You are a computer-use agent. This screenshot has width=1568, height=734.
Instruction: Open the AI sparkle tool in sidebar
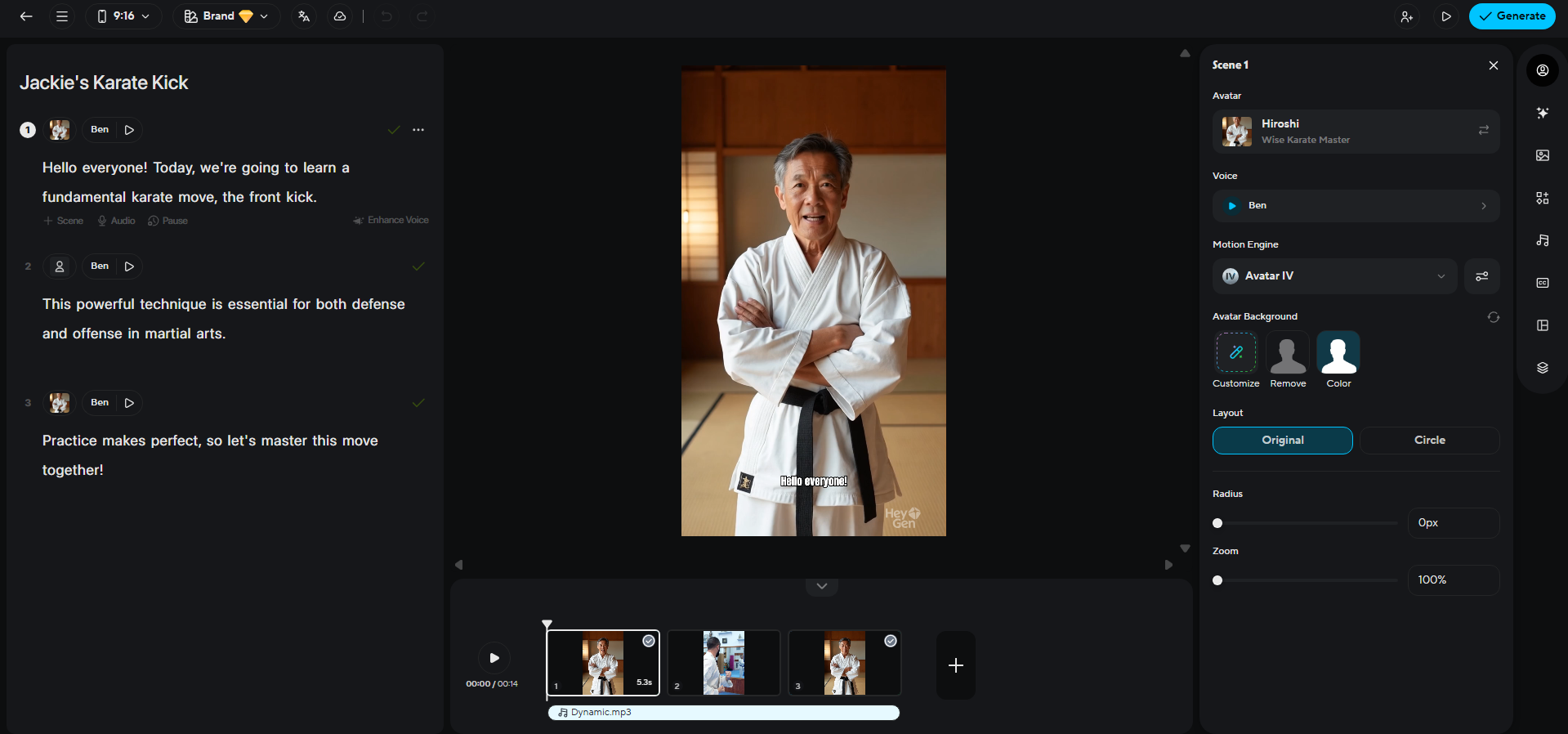point(1543,113)
